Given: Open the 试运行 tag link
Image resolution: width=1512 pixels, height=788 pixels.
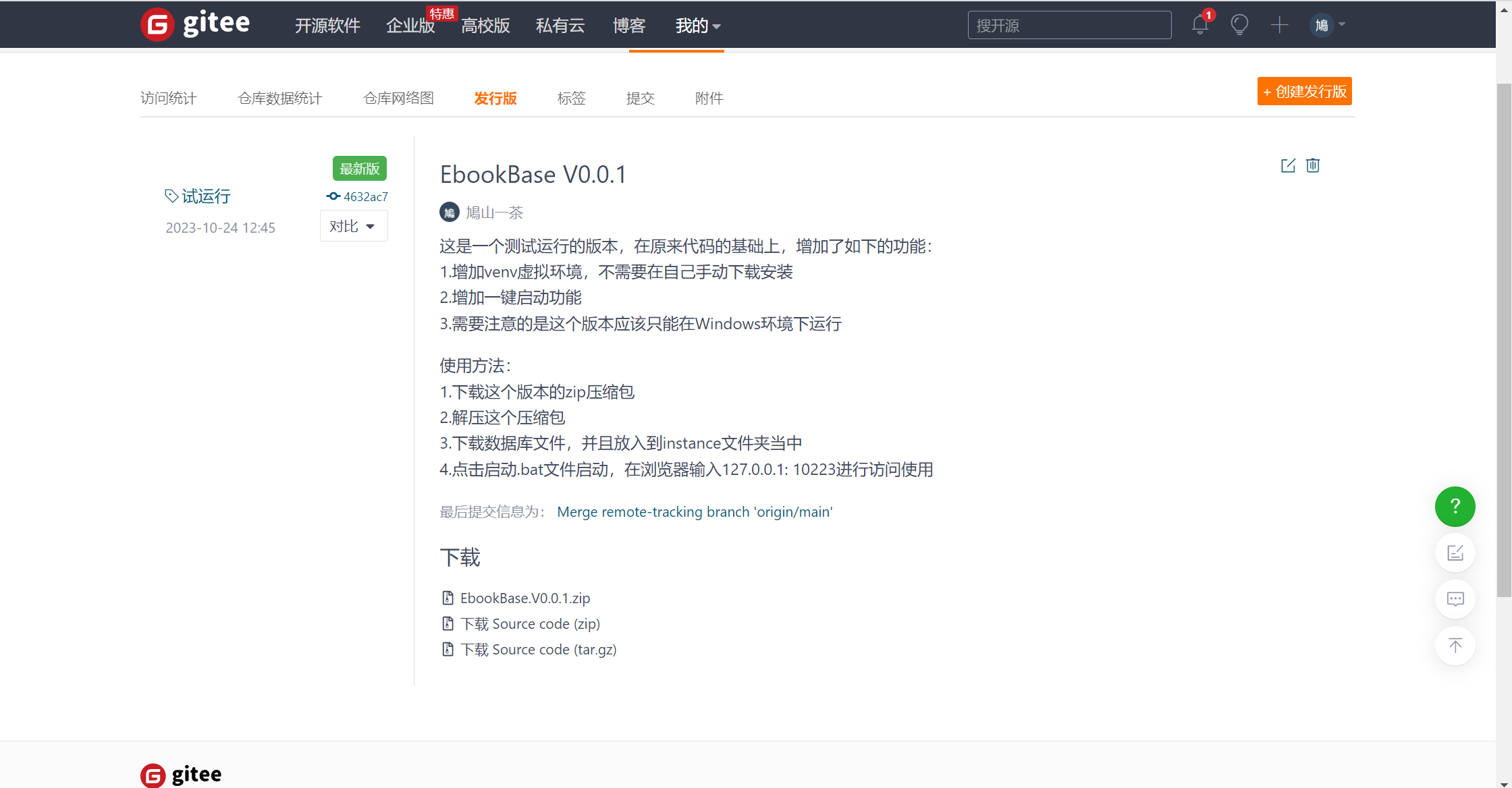Looking at the screenshot, I should pyautogui.click(x=206, y=196).
